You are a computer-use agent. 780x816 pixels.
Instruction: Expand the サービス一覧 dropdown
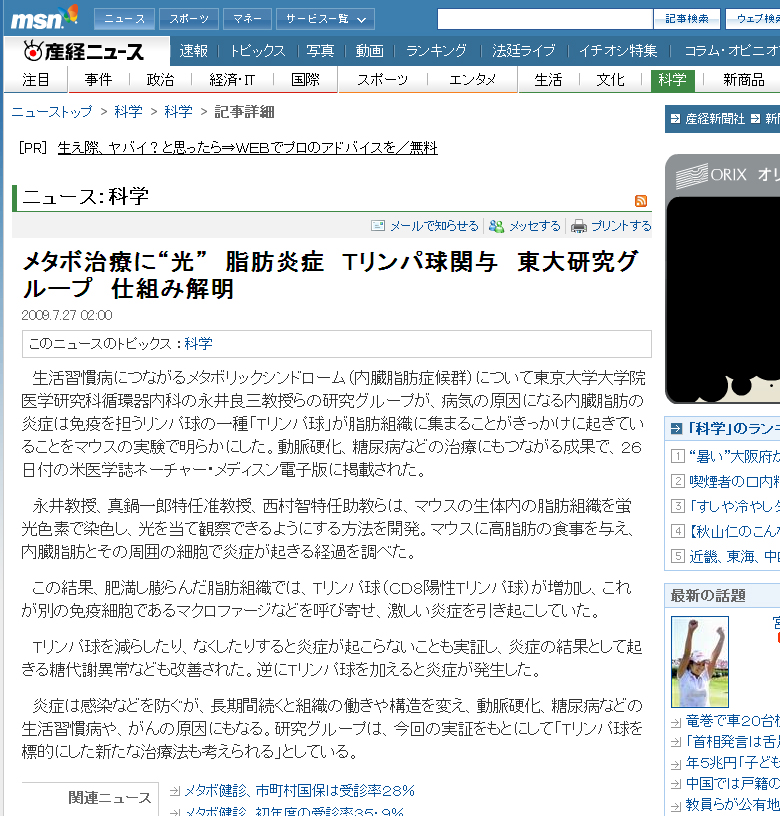(325, 18)
